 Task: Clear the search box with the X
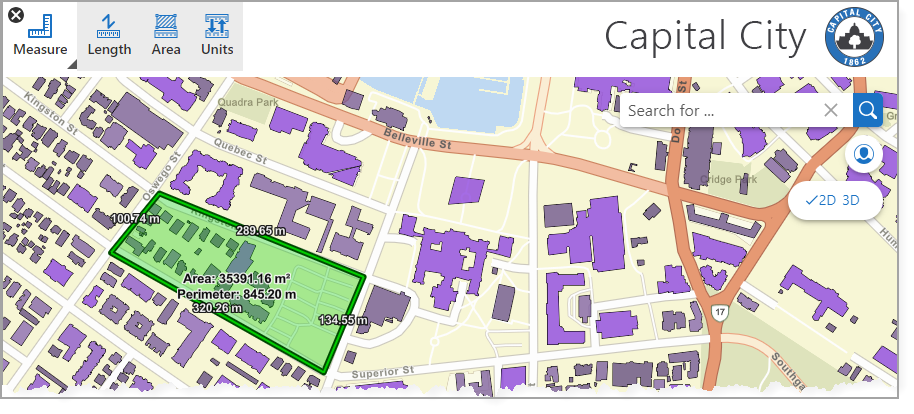[831, 110]
